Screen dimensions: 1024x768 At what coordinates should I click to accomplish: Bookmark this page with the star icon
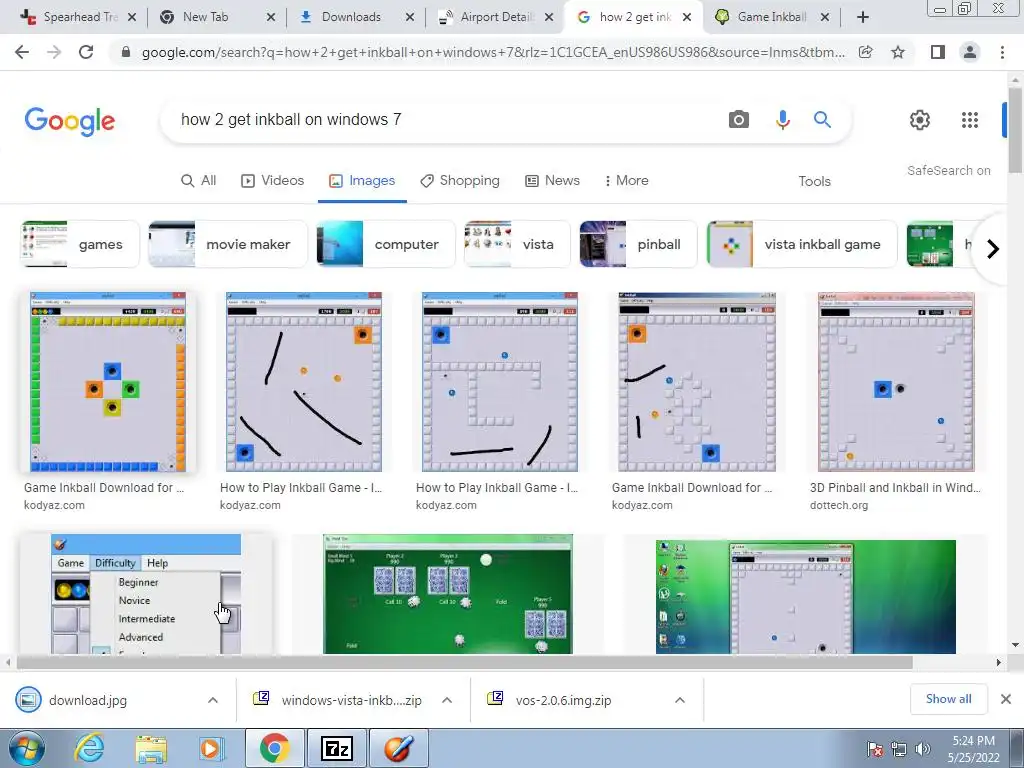[x=898, y=52]
